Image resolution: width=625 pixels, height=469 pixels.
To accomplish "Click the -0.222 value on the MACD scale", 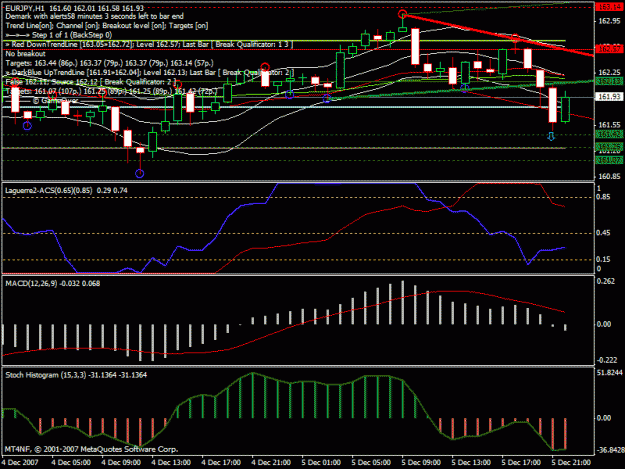I will pyautogui.click(x=606, y=360).
